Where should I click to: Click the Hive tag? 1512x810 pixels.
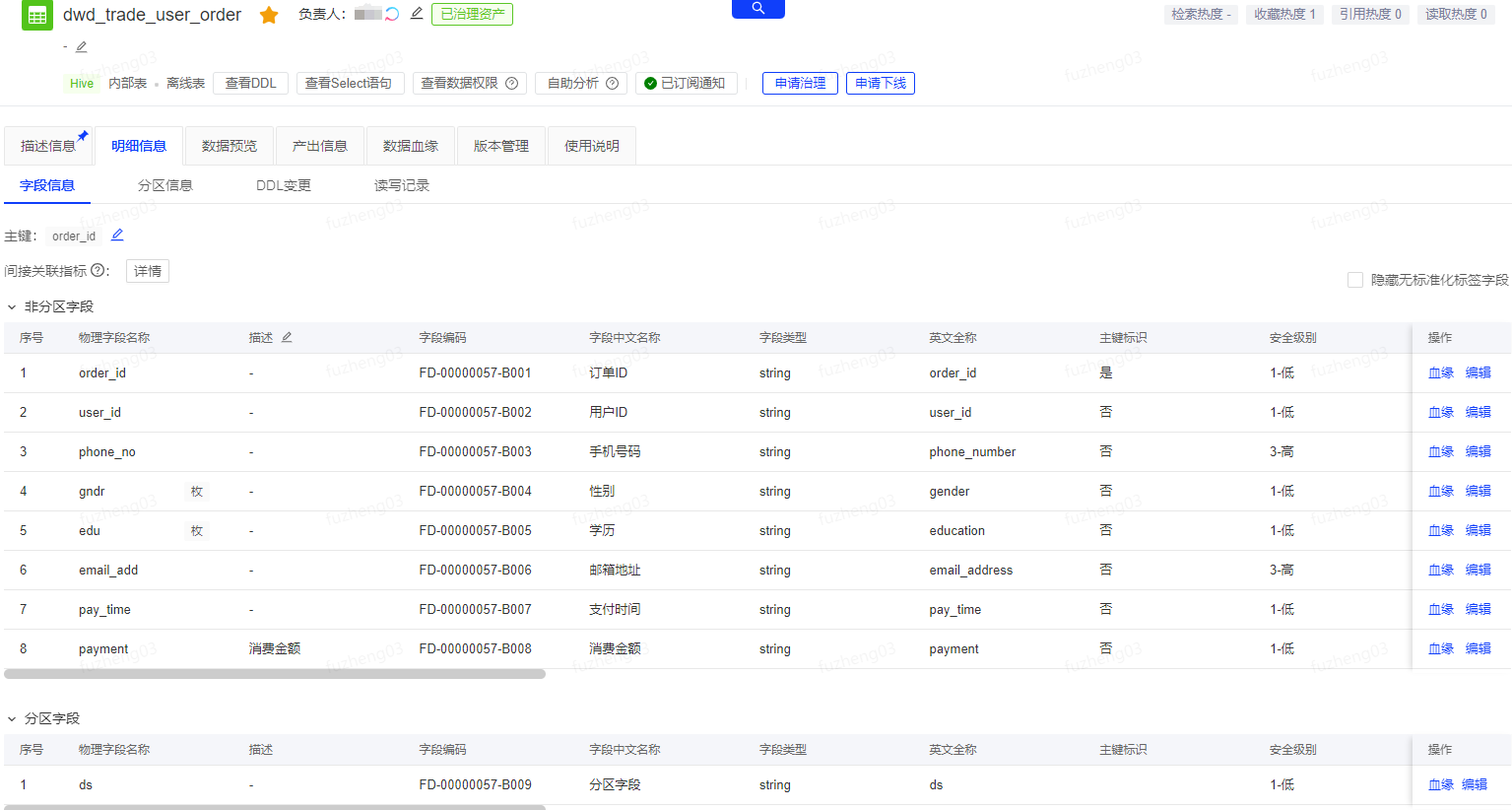pos(82,83)
